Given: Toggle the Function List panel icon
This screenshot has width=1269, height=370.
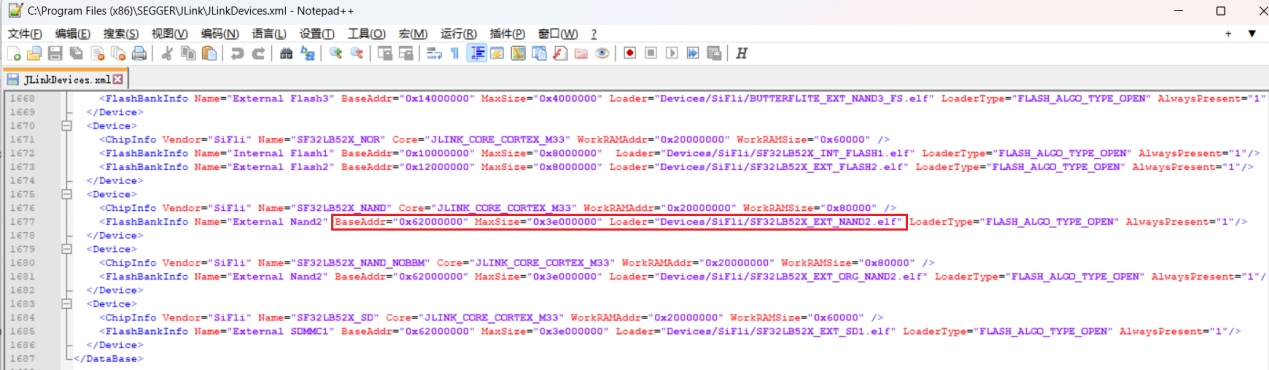Looking at the screenshot, I should [x=560, y=53].
